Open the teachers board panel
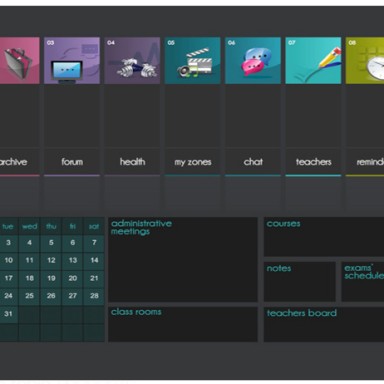Image resolution: width=384 pixels, height=384 pixels. click(324, 324)
